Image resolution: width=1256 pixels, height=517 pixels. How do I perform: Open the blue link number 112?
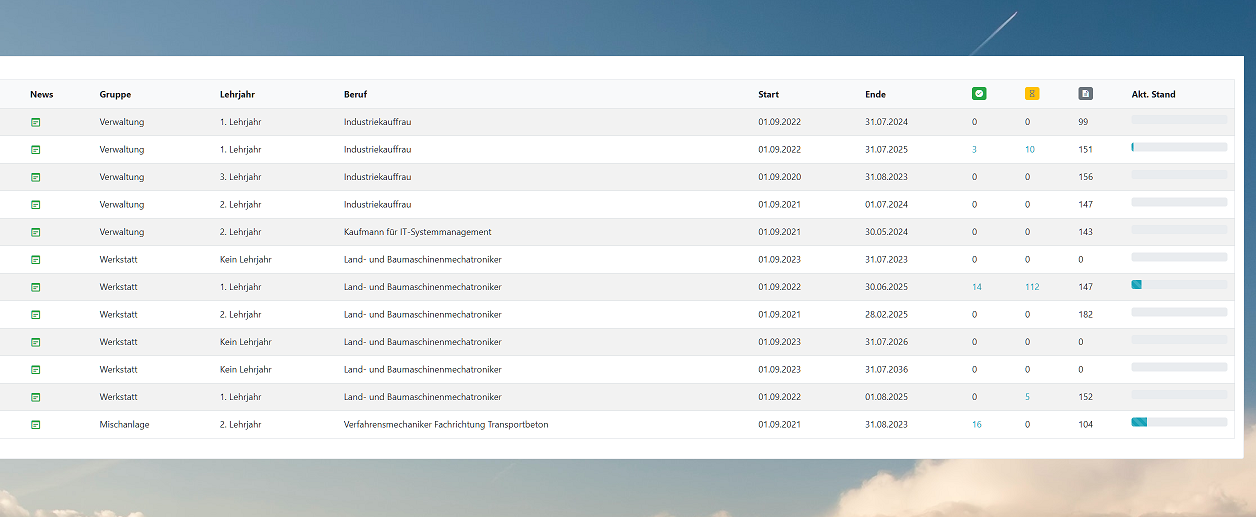[1032, 287]
